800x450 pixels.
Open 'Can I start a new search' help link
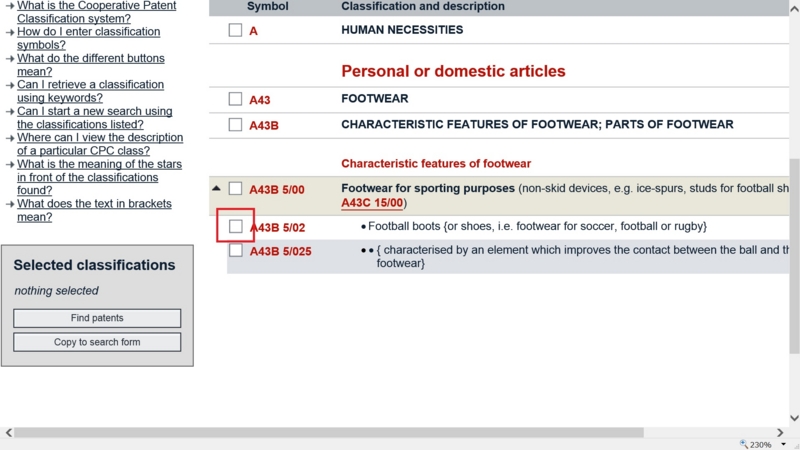tap(94, 117)
